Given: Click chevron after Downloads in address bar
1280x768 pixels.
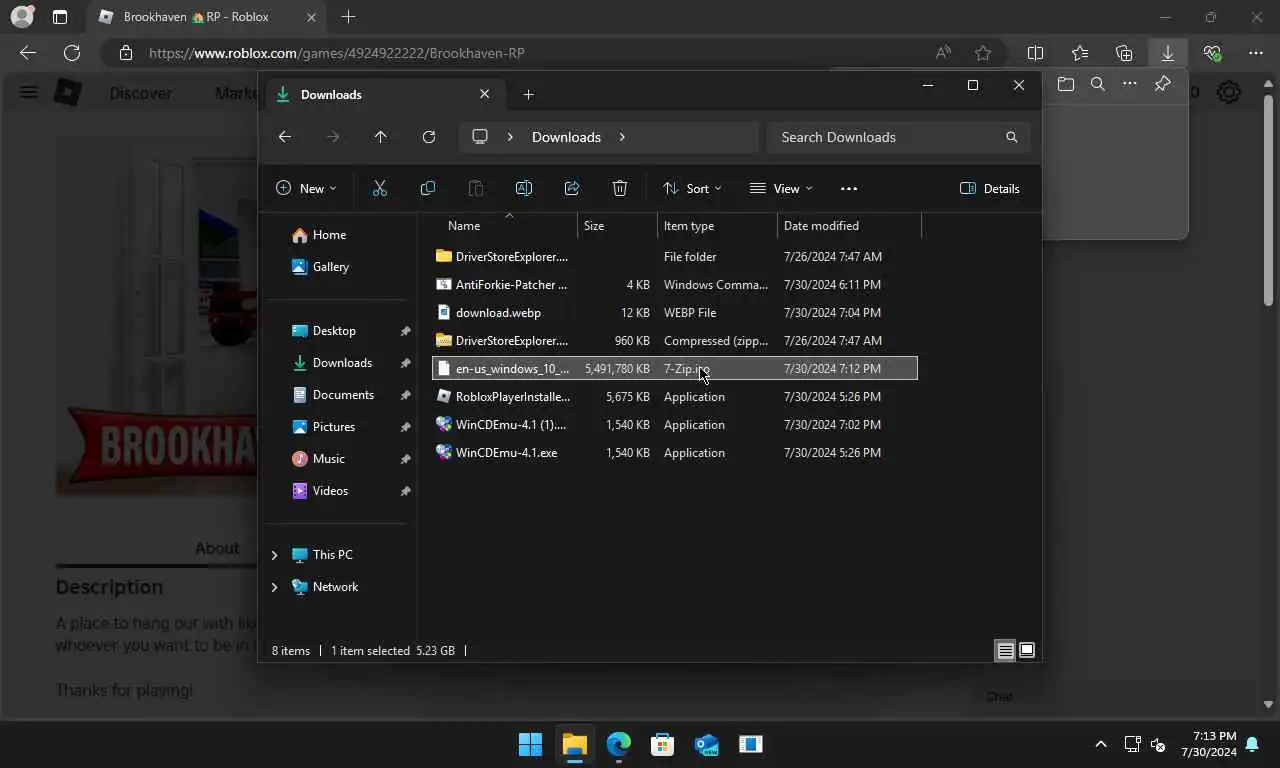Looking at the screenshot, I should tap(622, 137).
